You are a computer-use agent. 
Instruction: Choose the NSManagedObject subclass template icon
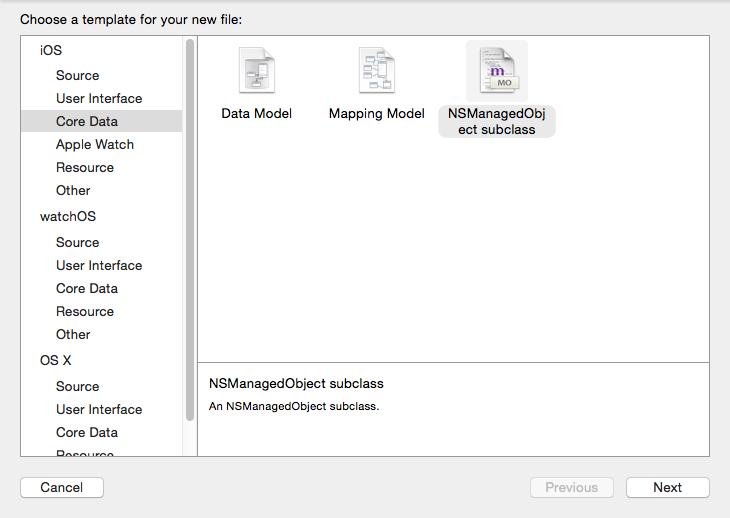(497, 70)
